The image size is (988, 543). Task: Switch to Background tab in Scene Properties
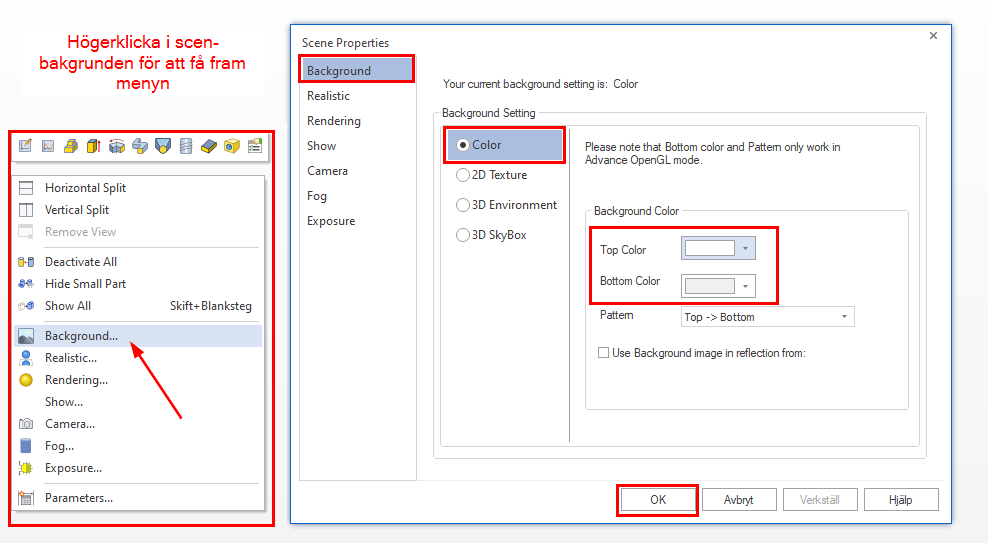click(357, 71)
